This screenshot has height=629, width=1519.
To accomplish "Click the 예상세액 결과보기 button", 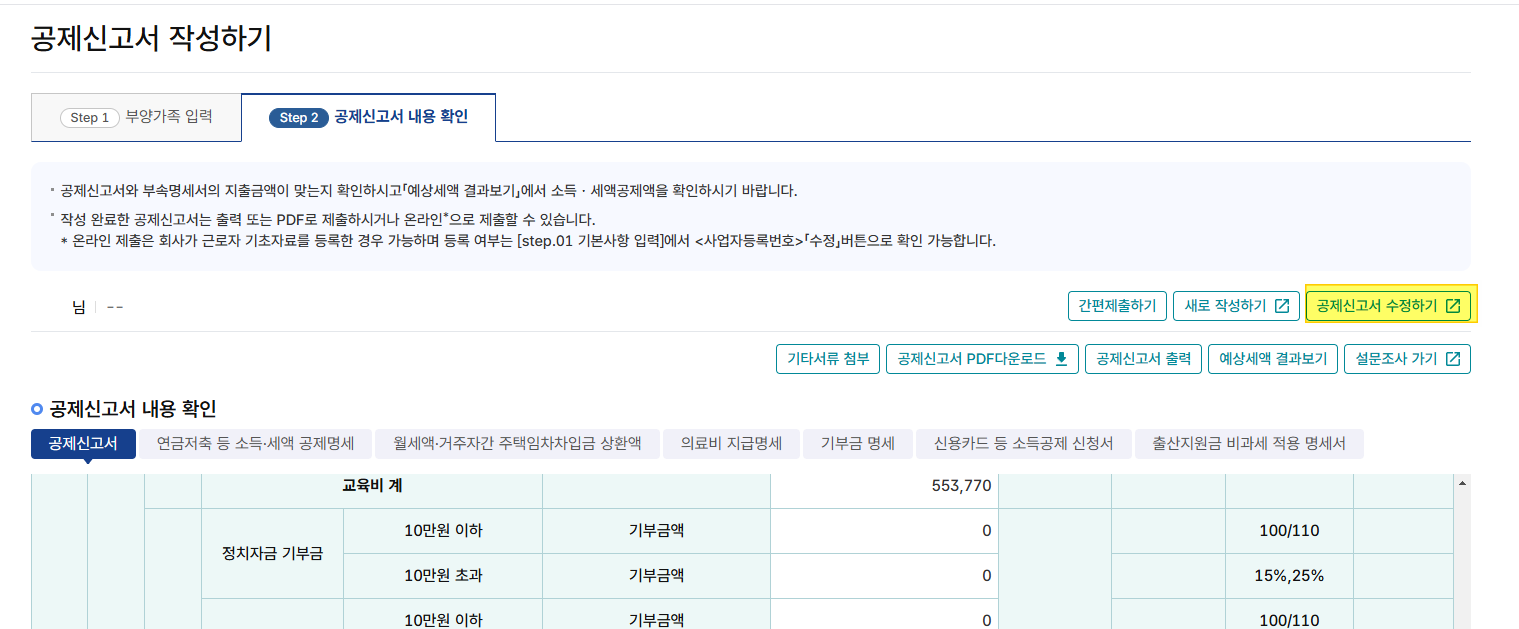I will 1273,359.
